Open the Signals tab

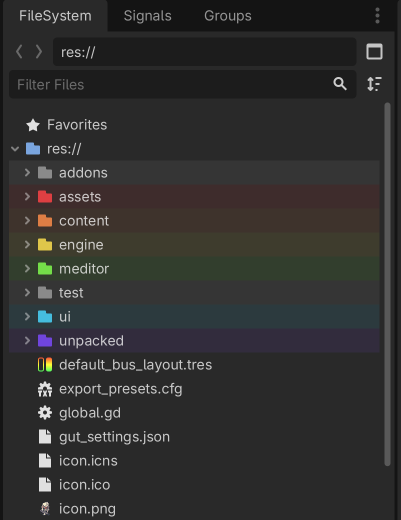[x=147, y=16]
